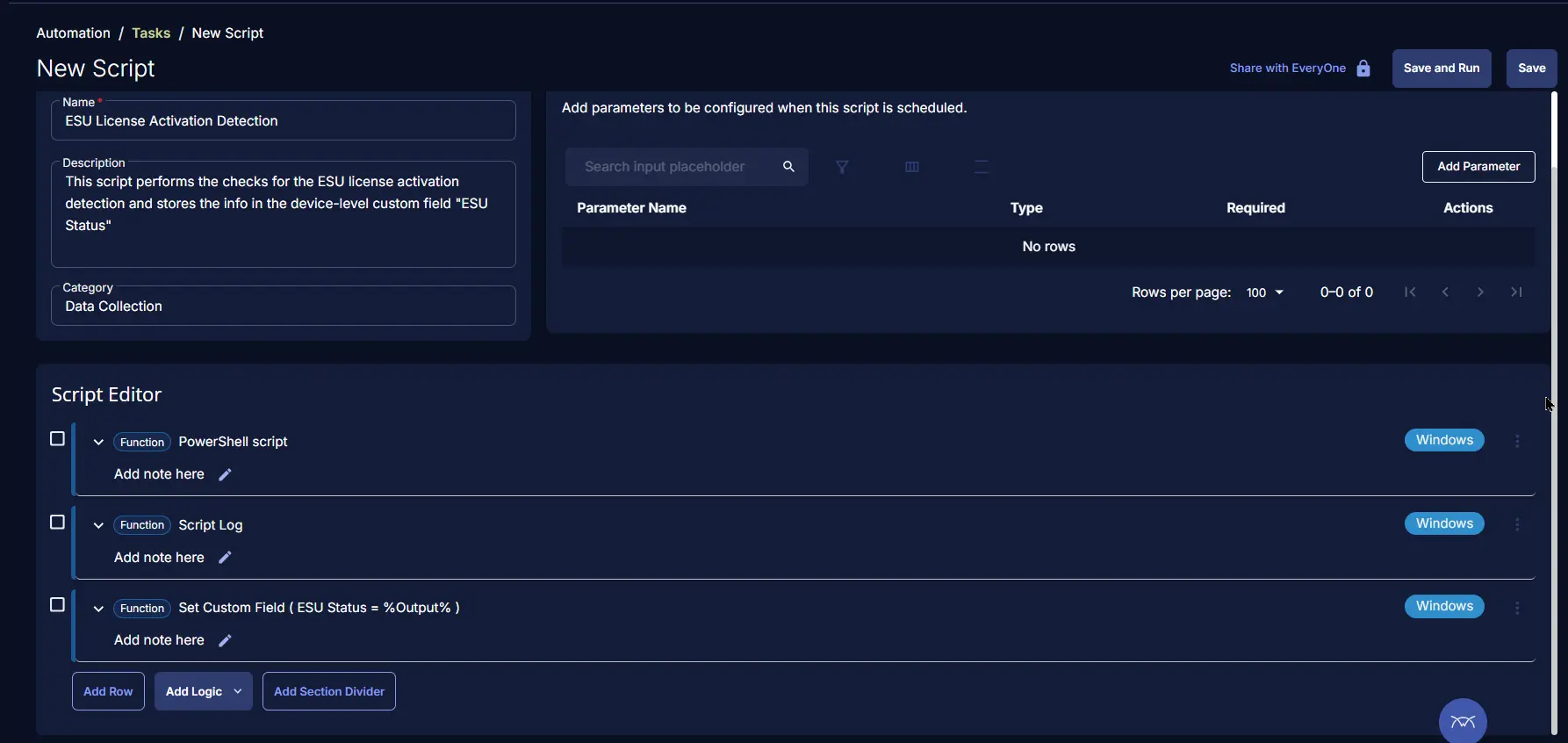This screenshot has height=743, width=1568.
Task: Edit note pencil for Script Log row
Action: (225, 558)
